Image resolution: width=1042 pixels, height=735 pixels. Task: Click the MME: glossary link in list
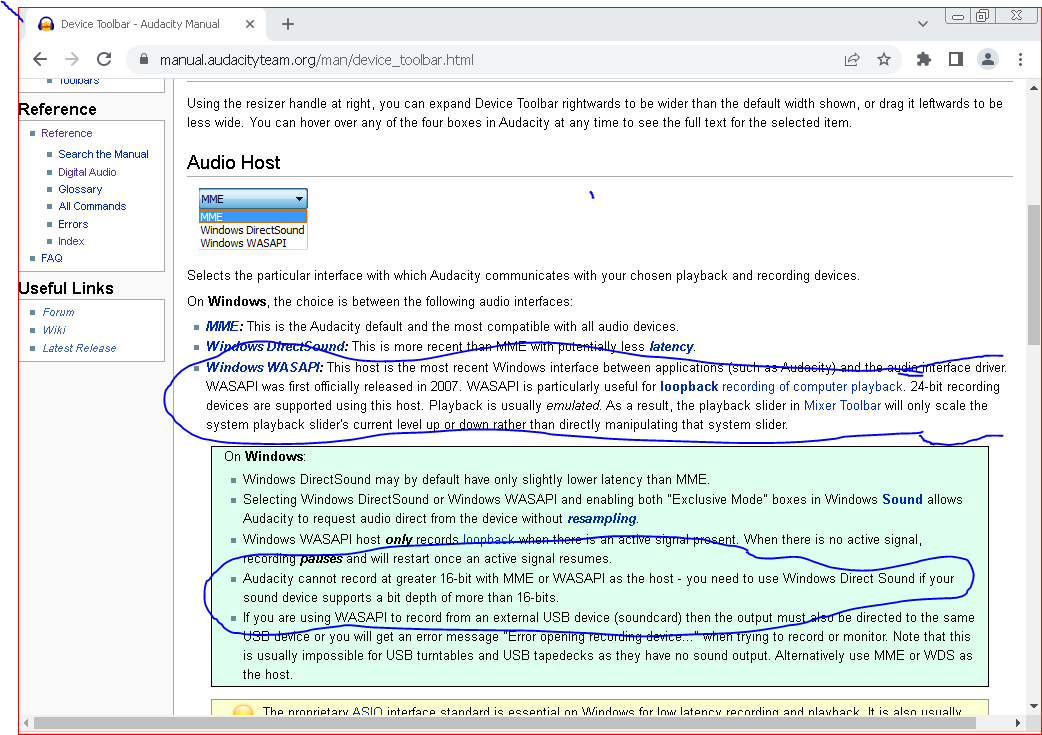coord(224,326)
